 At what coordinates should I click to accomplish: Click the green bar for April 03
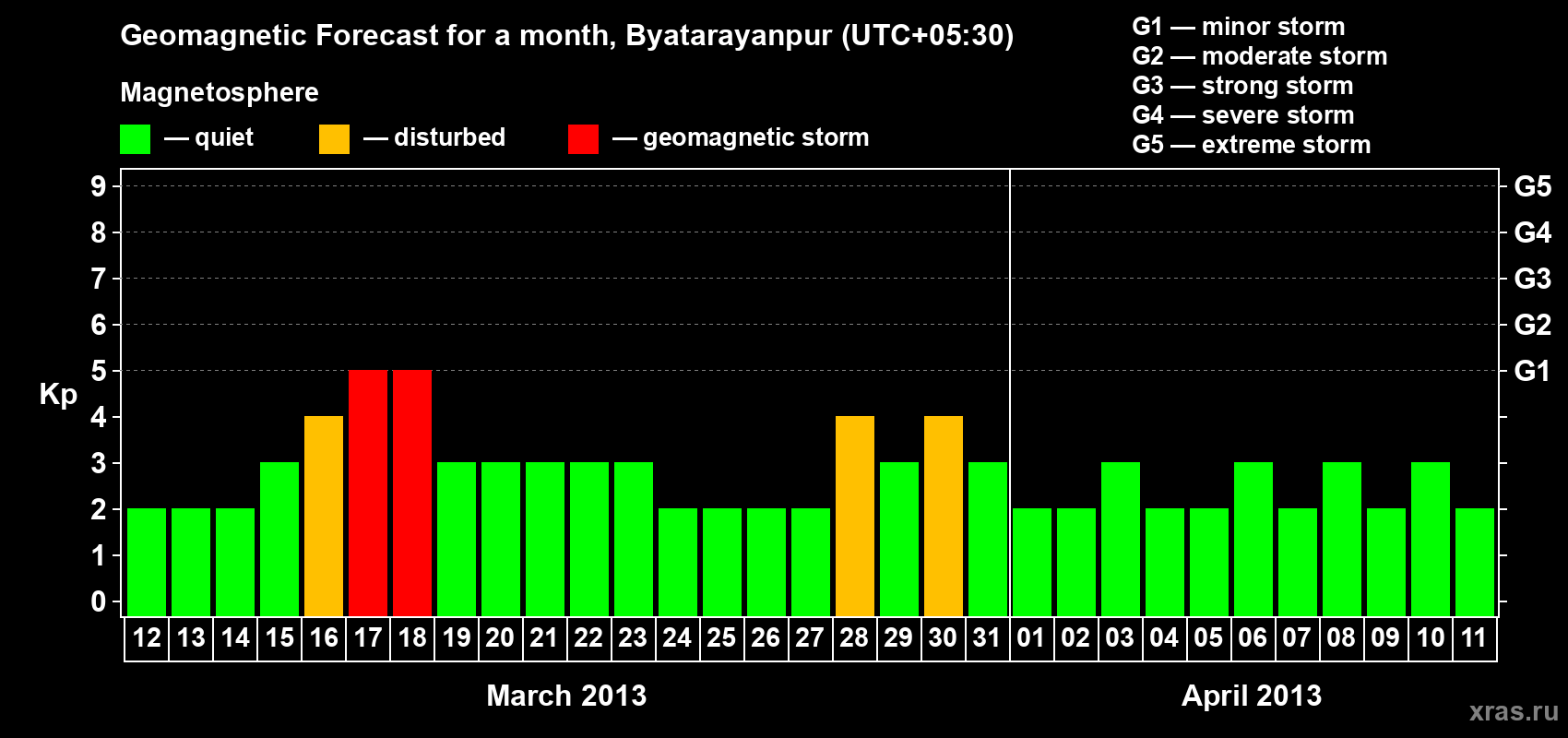tap(1121, 539)
